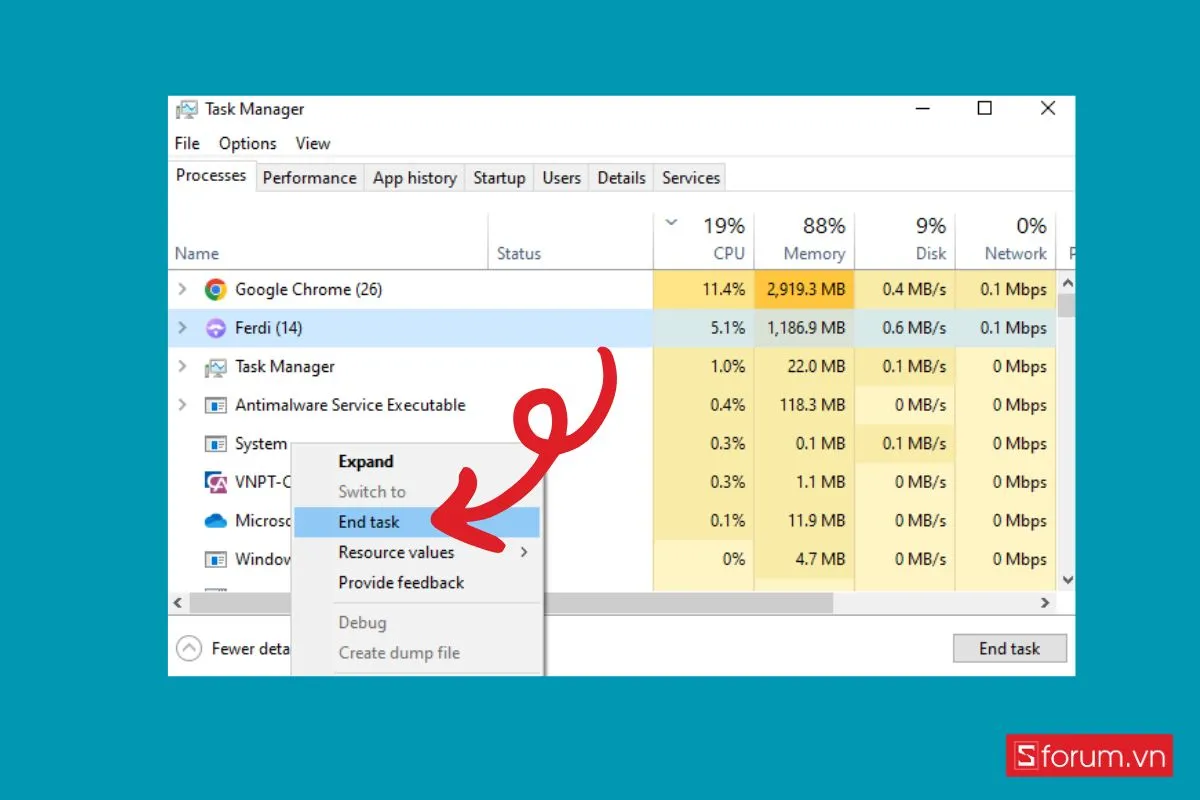Click the Ferdi app icon
This screenshot has height=800, width=1200.
(215, 328)
